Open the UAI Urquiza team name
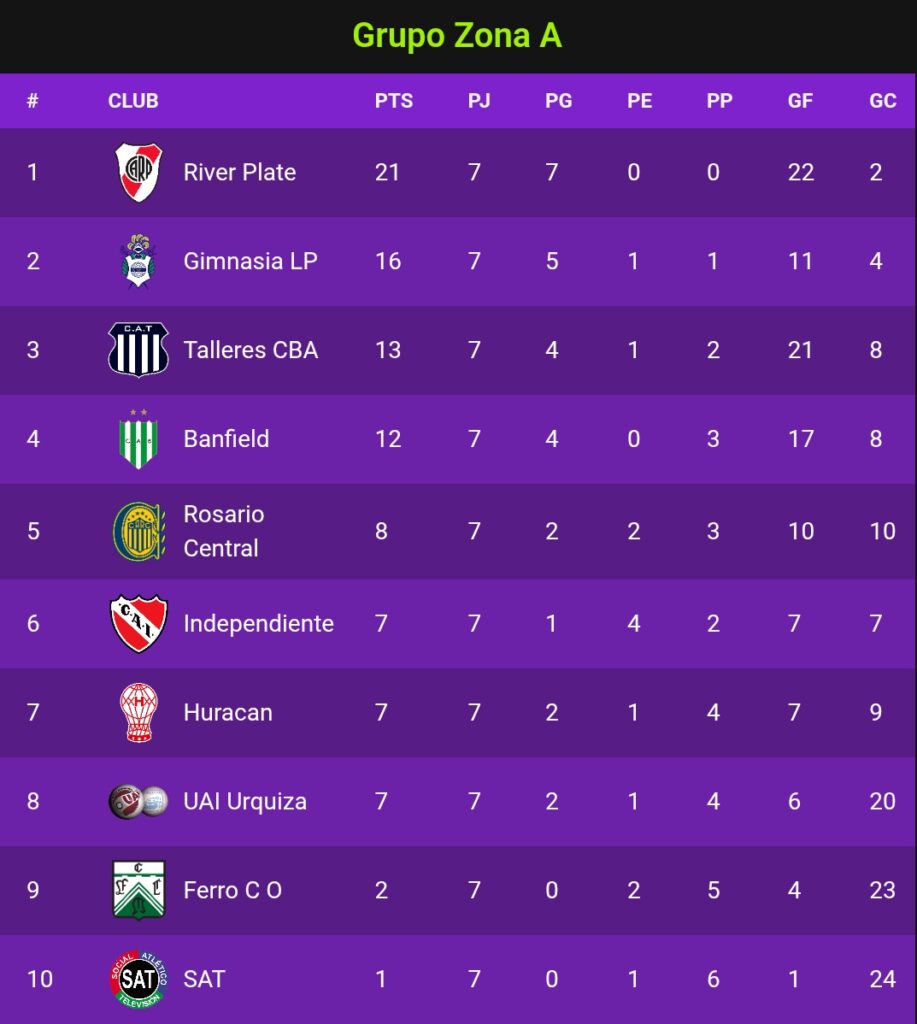This screenshot has height=1024, width=917. pyautogui.click(x=245, y=801)
